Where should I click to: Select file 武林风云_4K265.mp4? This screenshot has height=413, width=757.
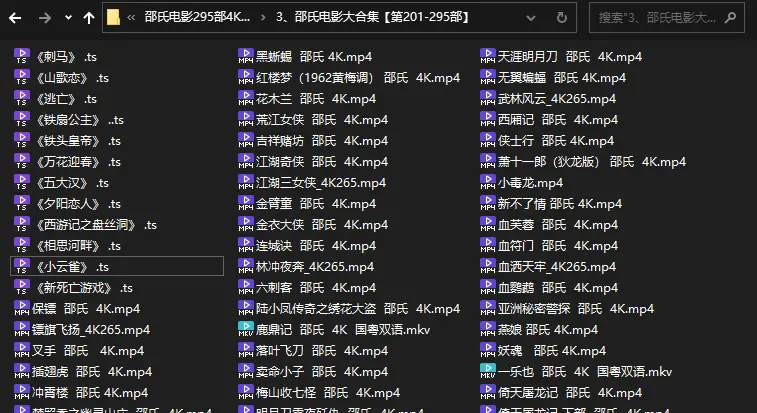click(557, 99)
